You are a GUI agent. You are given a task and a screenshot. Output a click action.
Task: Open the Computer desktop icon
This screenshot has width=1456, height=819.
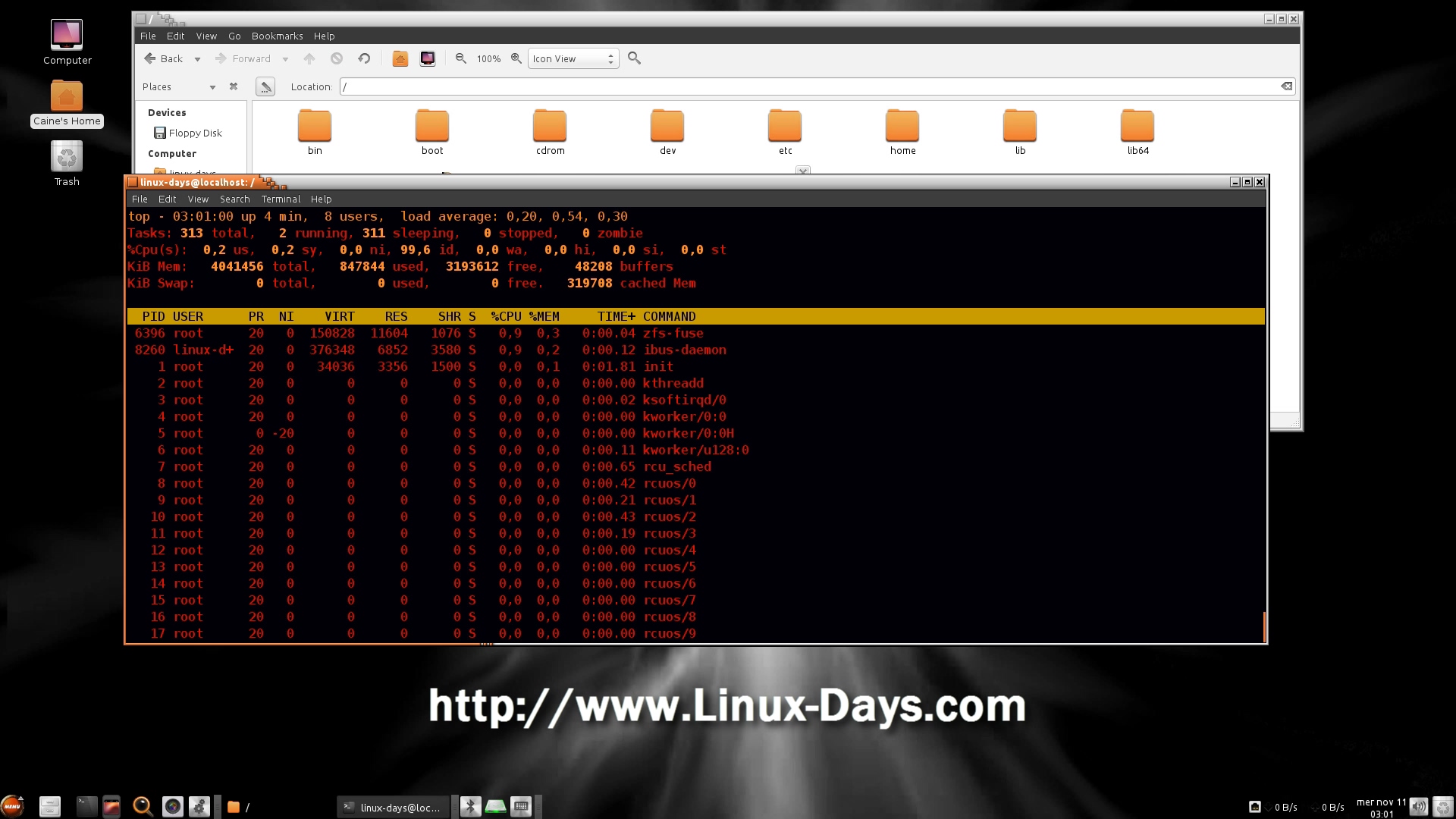point(67,42)
